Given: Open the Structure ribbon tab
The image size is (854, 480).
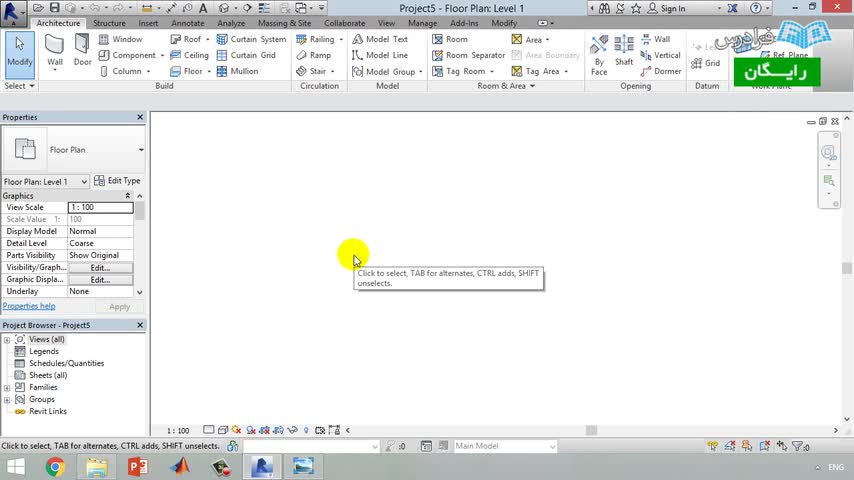Looking at the screenshot, I should click(x=109, y=23).
